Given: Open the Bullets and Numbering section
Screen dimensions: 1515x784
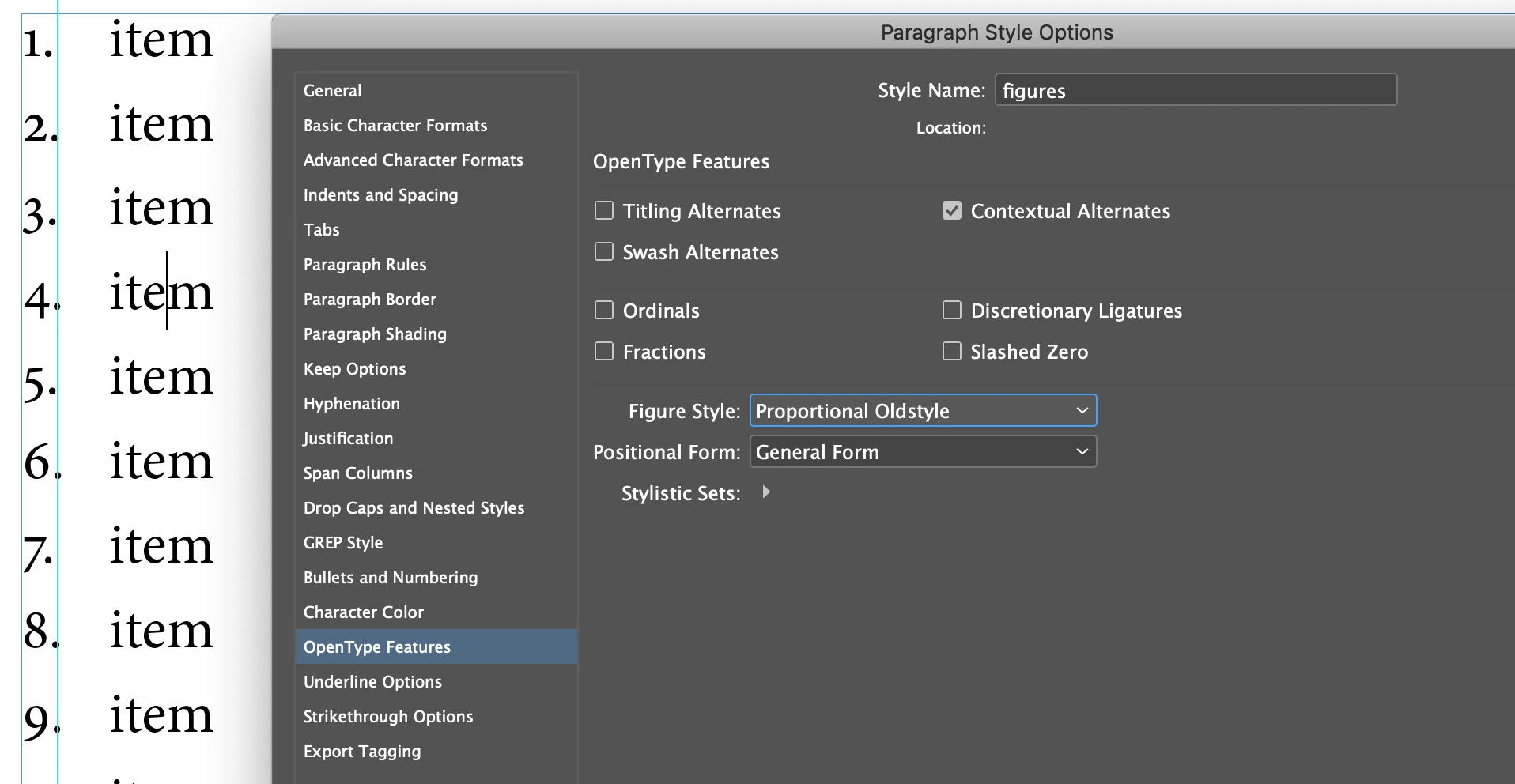Looking at the screenshot, I should pos(391,578).
